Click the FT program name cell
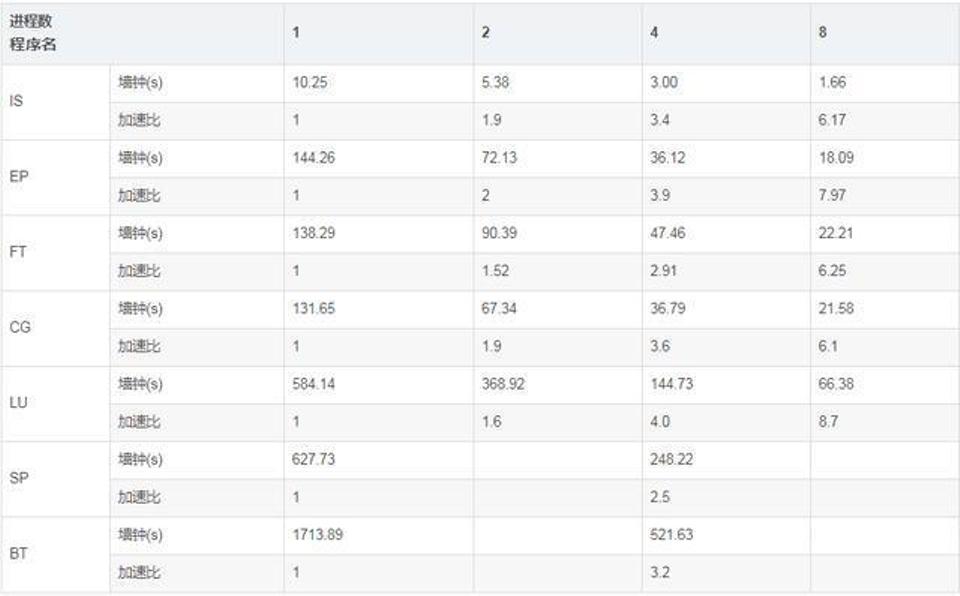The width and height of the screenshot is (960, 596). click(x=56, y=252)
